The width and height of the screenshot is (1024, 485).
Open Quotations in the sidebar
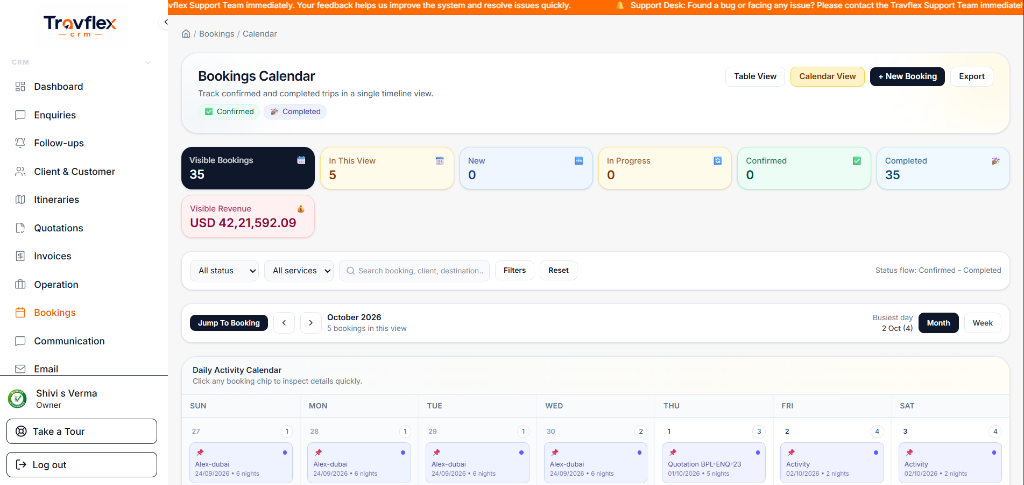[59, 228]
